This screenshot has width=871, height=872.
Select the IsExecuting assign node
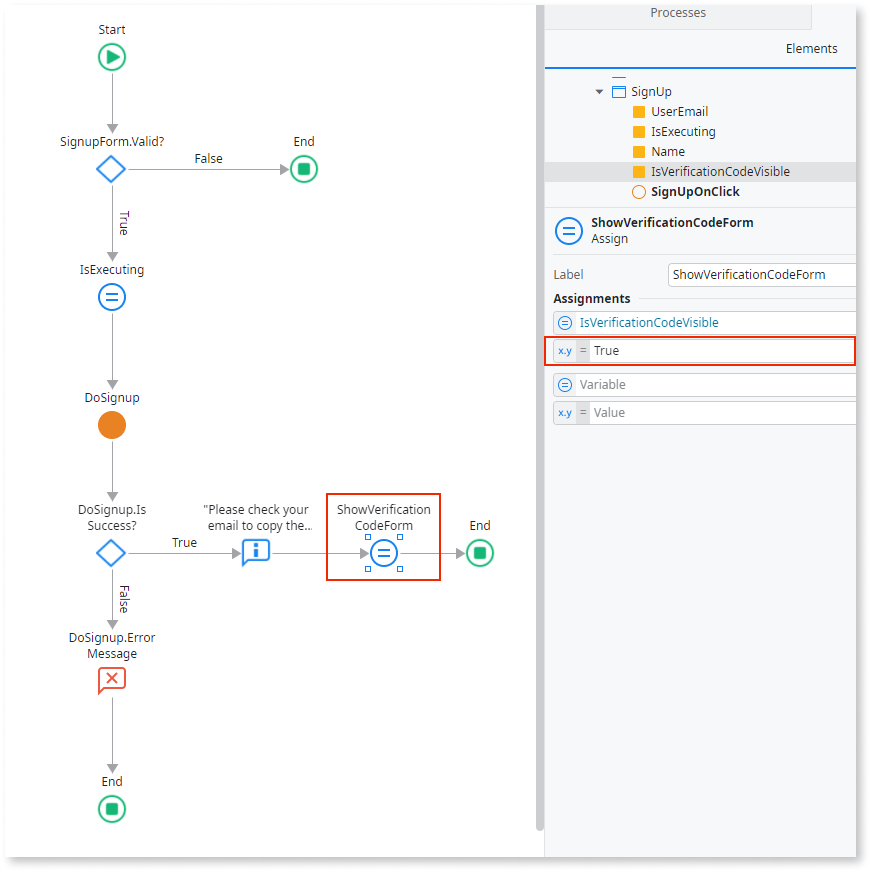click(x=112, y=297)
